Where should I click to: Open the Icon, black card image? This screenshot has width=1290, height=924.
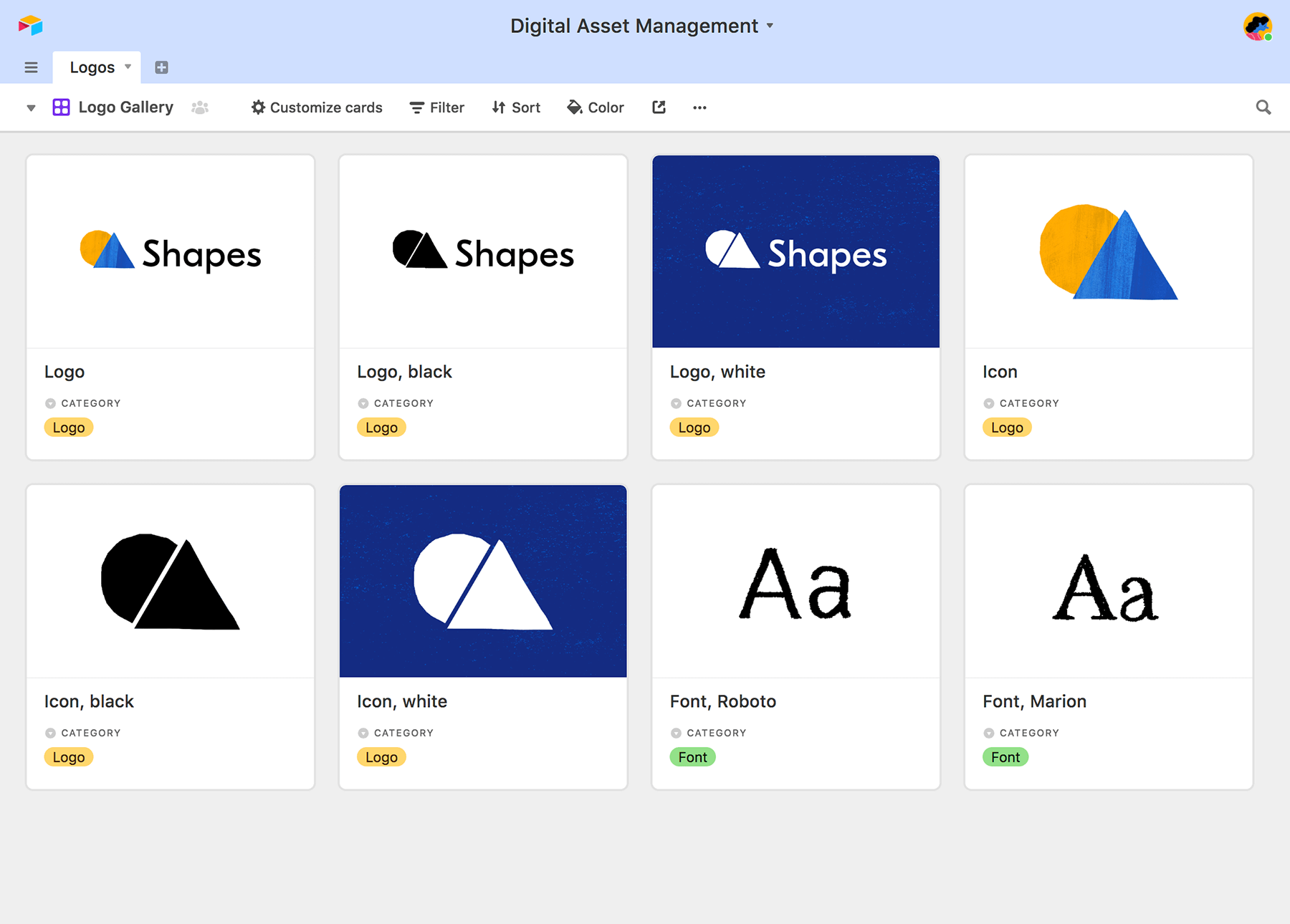pos(171,581)
